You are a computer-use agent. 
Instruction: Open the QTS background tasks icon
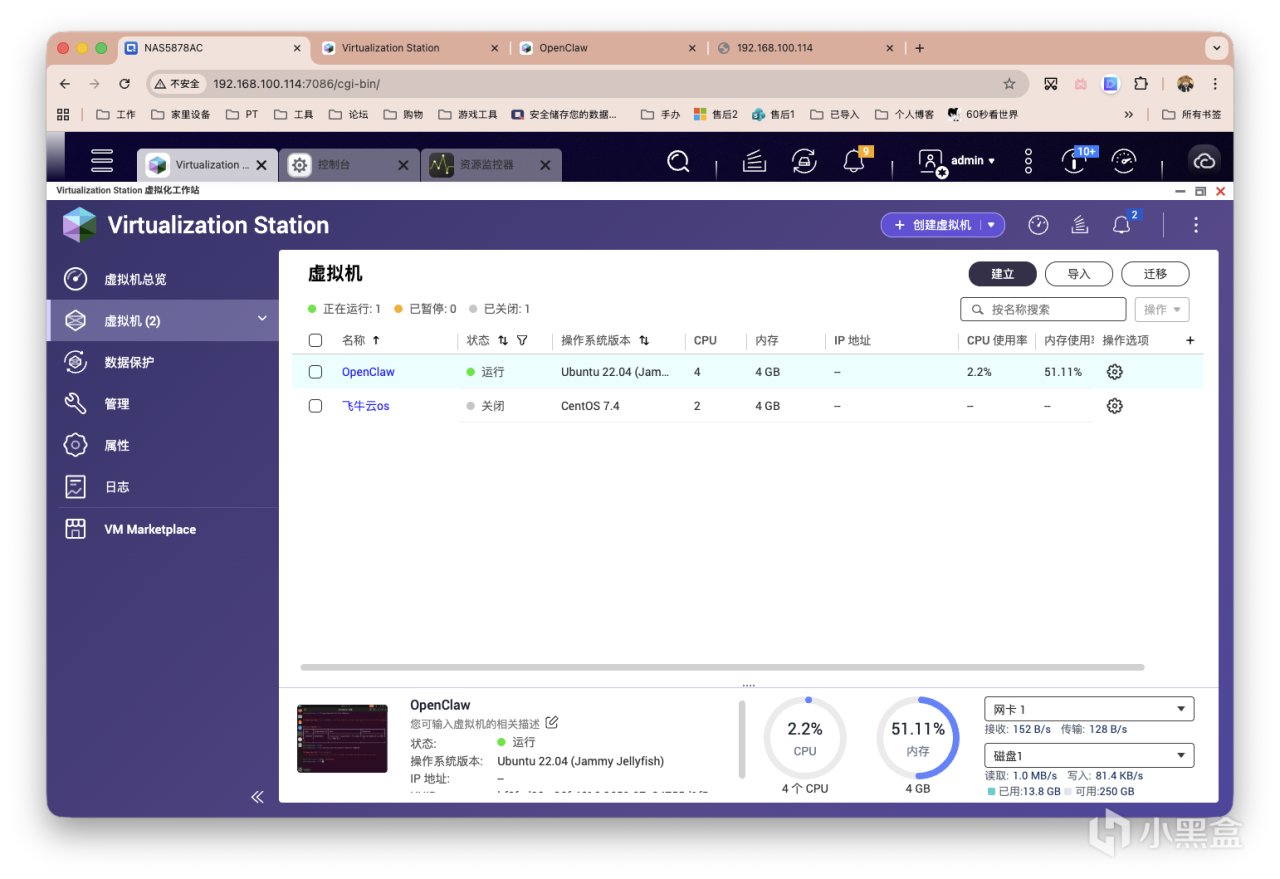pos(754,161)
